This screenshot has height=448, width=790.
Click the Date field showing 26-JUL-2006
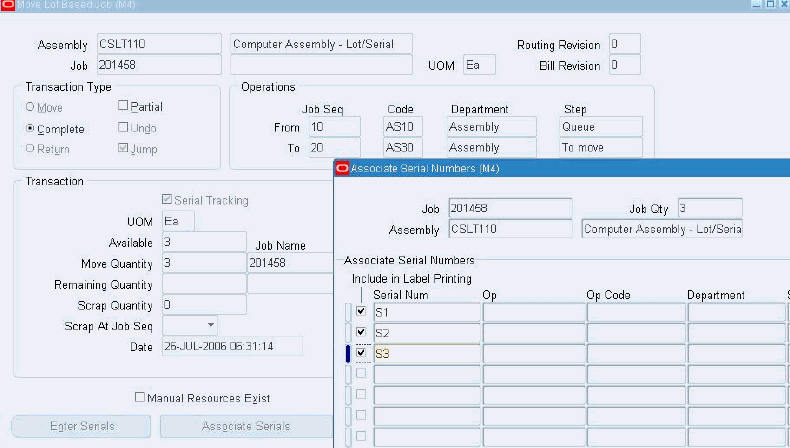(x=232, y=346)
